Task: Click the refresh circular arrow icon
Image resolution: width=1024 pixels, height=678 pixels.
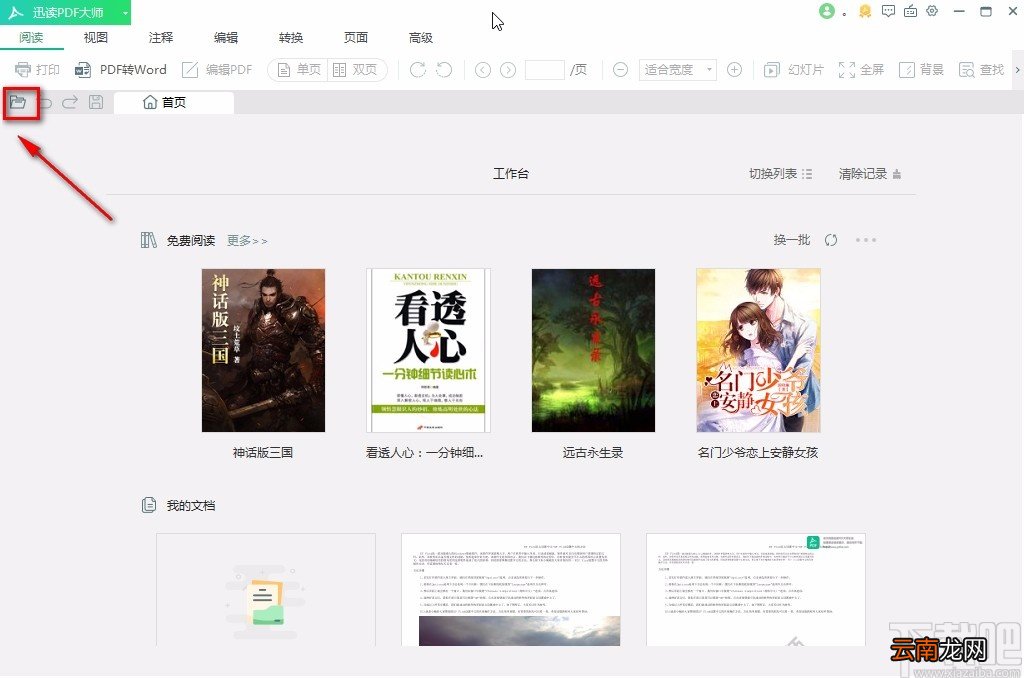Action: [831, 240]
